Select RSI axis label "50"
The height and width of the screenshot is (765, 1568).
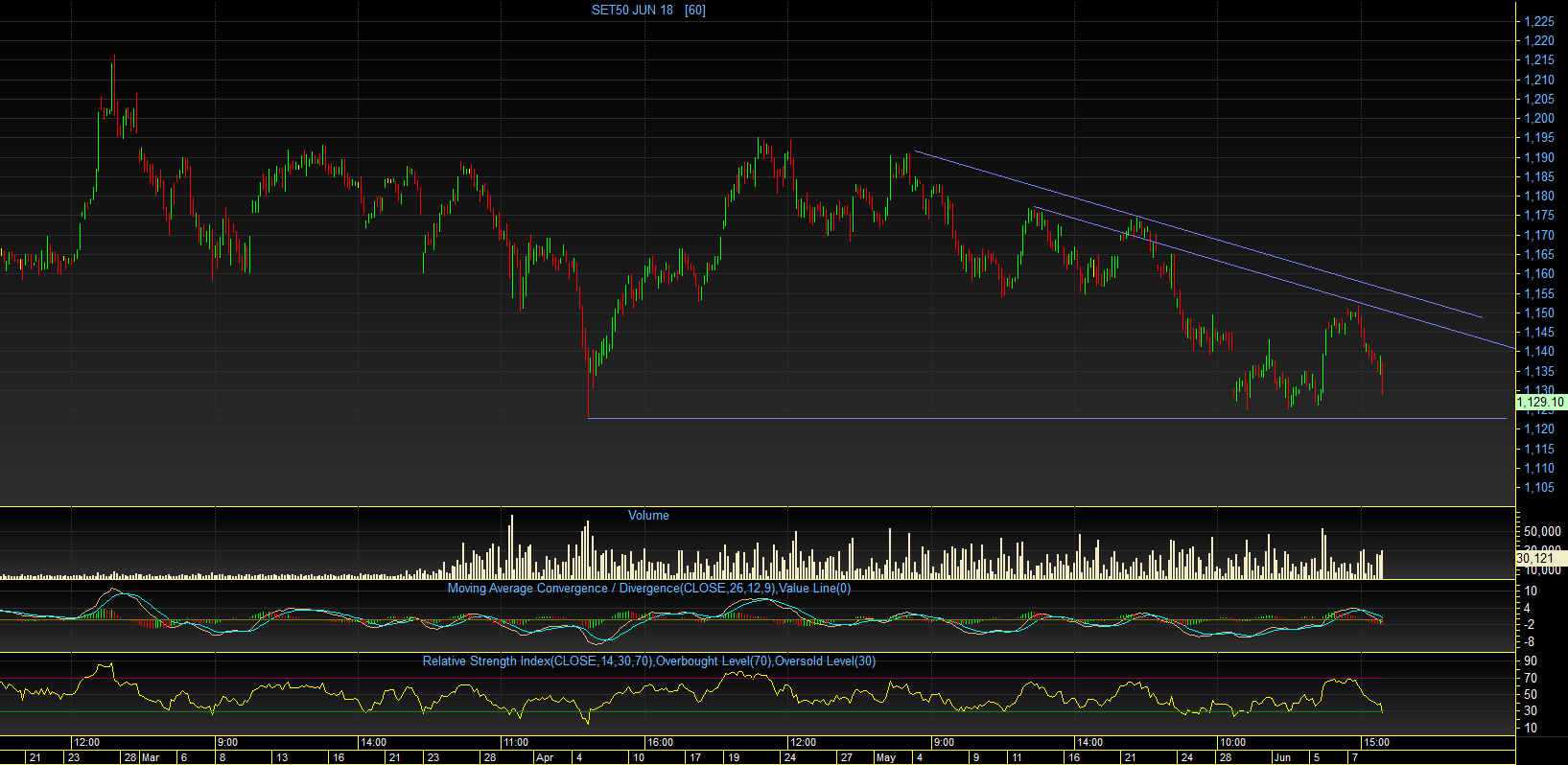(1531, 694)
